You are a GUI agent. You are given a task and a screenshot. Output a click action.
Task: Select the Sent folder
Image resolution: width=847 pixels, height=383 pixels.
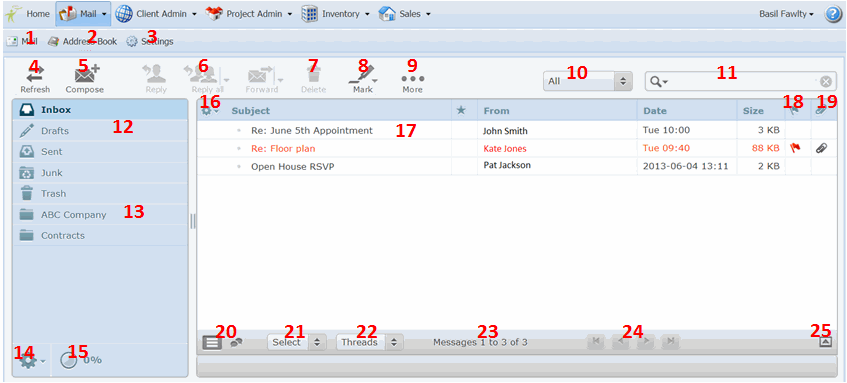click(x=100, y=152)
